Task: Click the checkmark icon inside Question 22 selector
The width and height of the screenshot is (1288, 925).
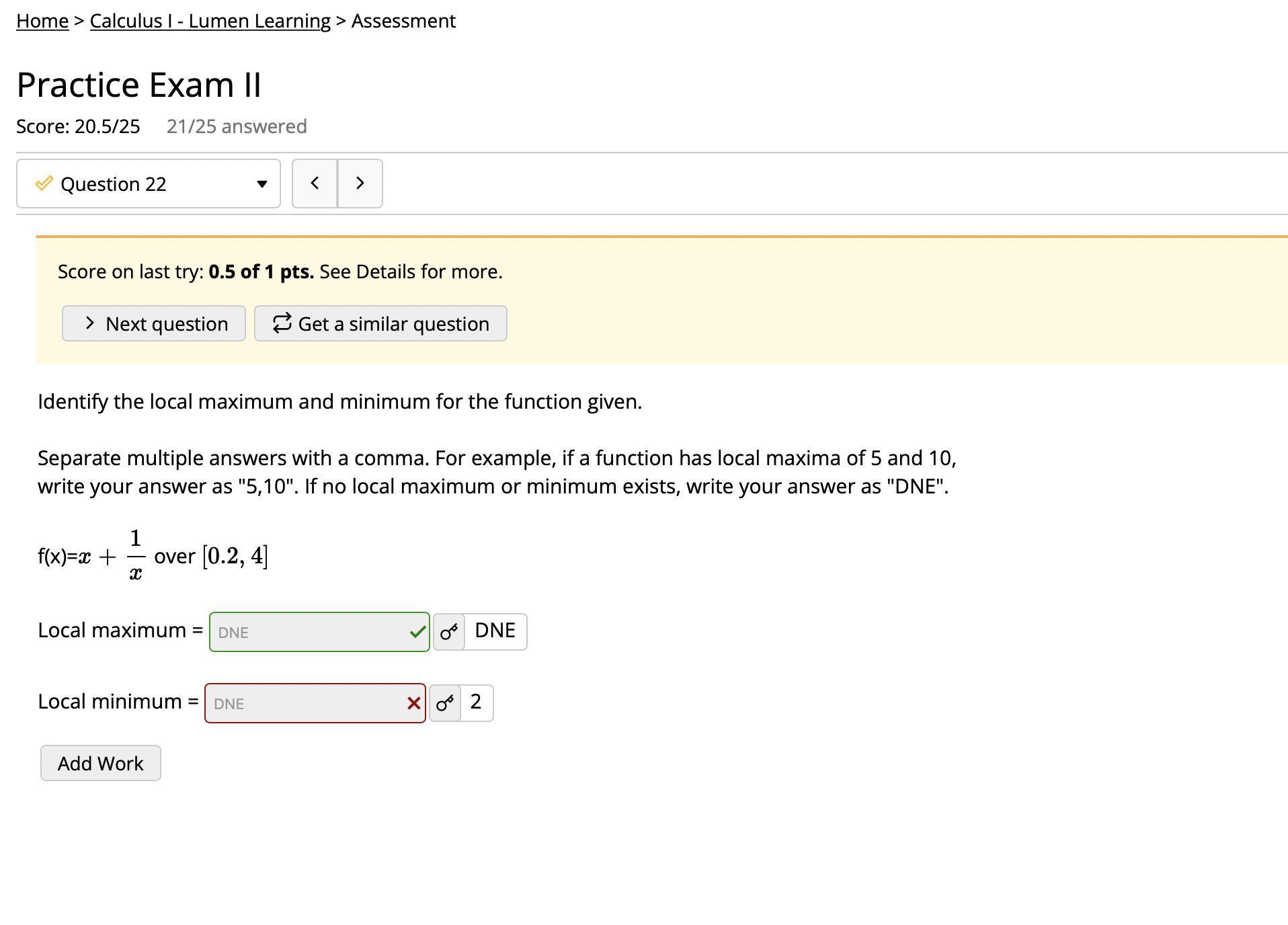Action: (44, 183)
